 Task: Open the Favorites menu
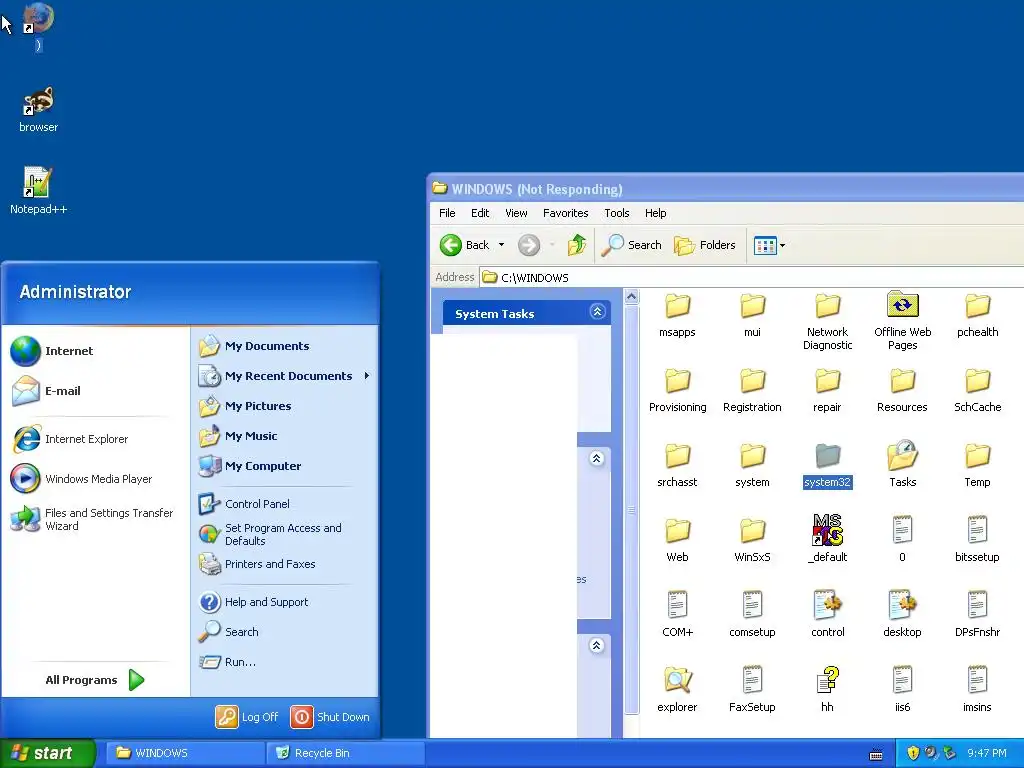click(x=566, y=213)
